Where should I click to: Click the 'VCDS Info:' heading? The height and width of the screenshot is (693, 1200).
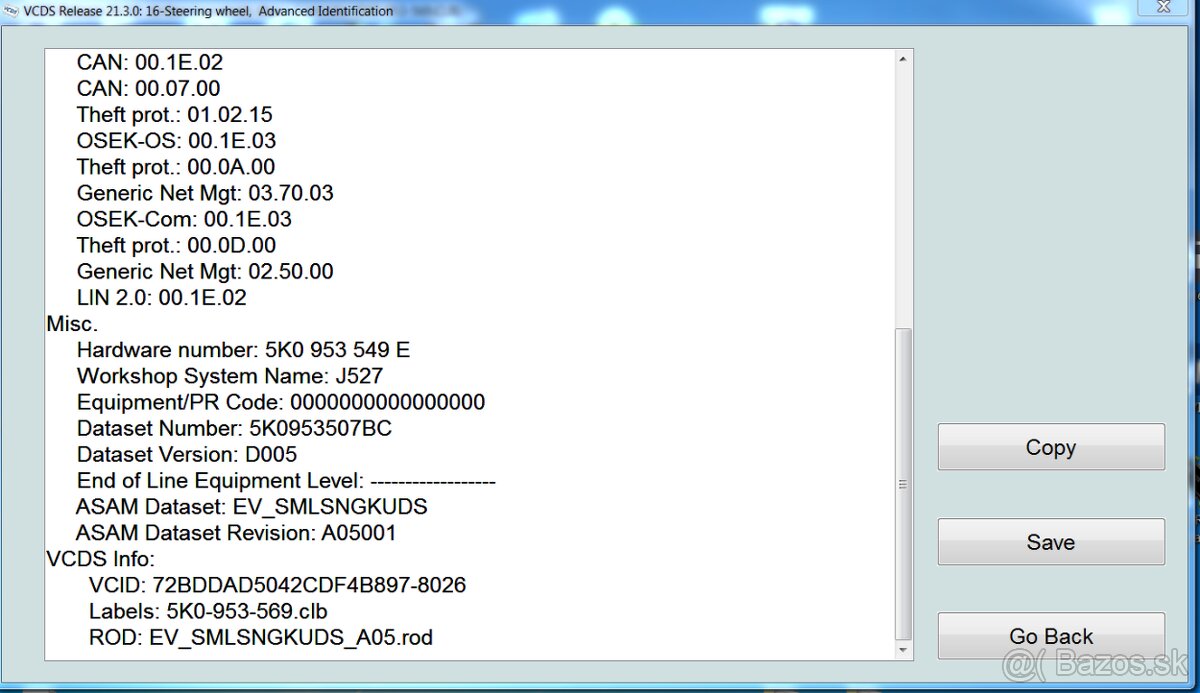click(101, 559)
